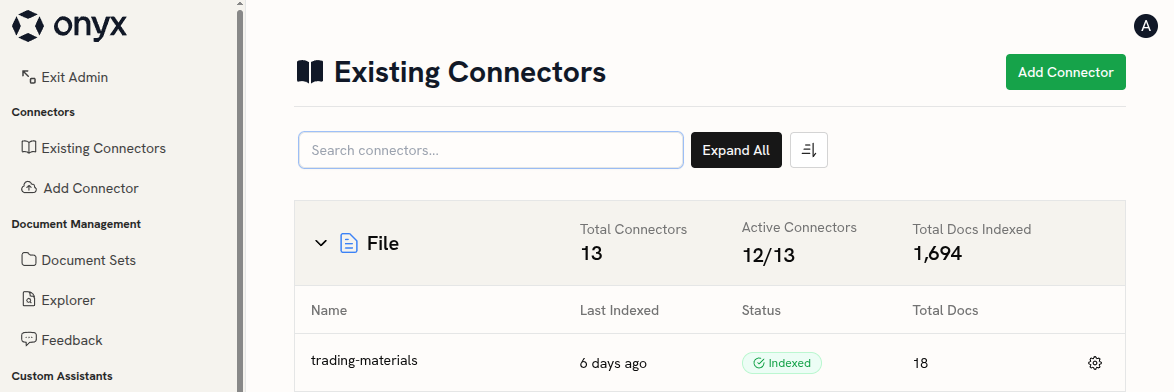Click the Add Connector cloud upload icon
Image resolution: width=1174 pixels, height=392 pixels.
29,188
